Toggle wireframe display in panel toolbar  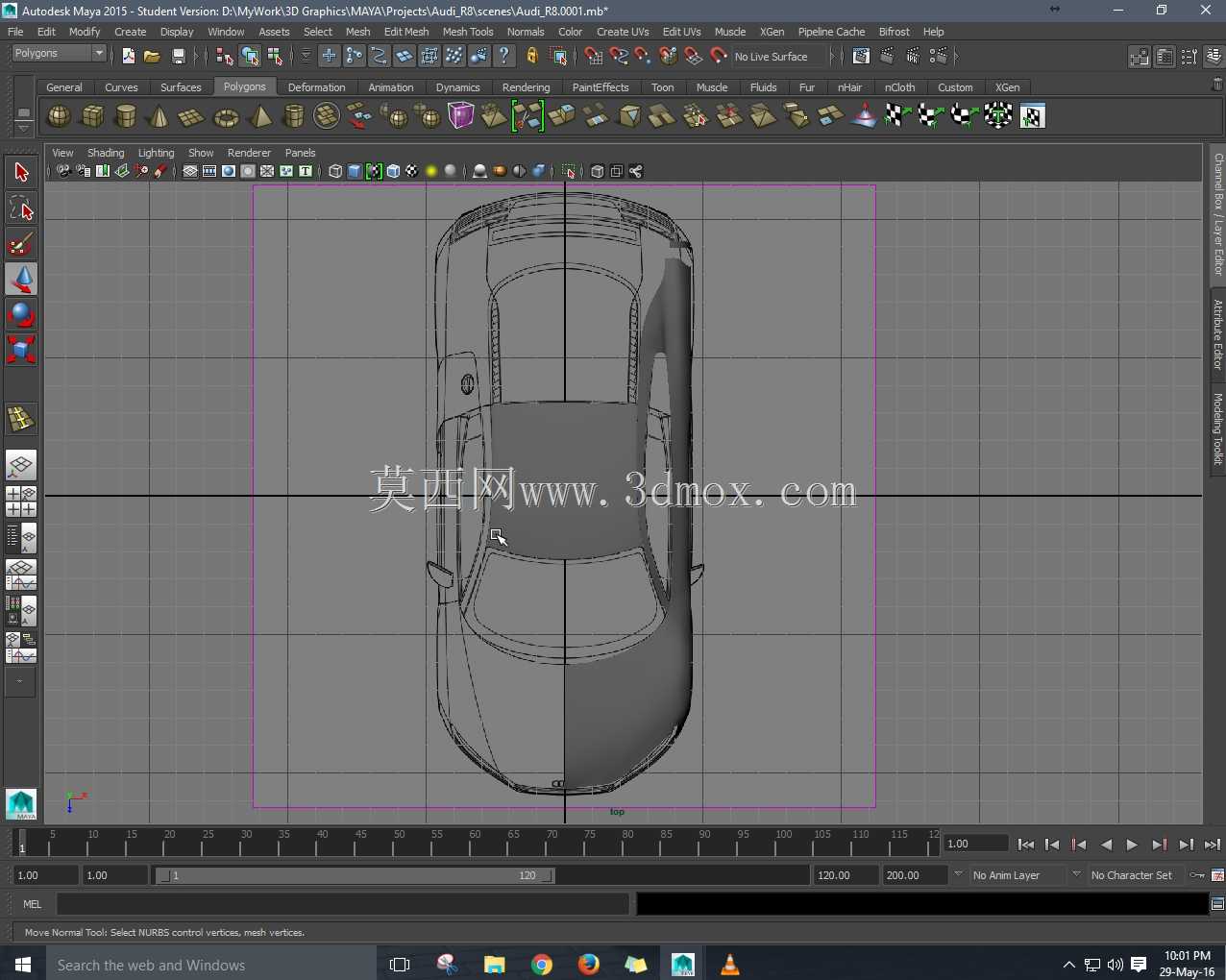[335, 172]
